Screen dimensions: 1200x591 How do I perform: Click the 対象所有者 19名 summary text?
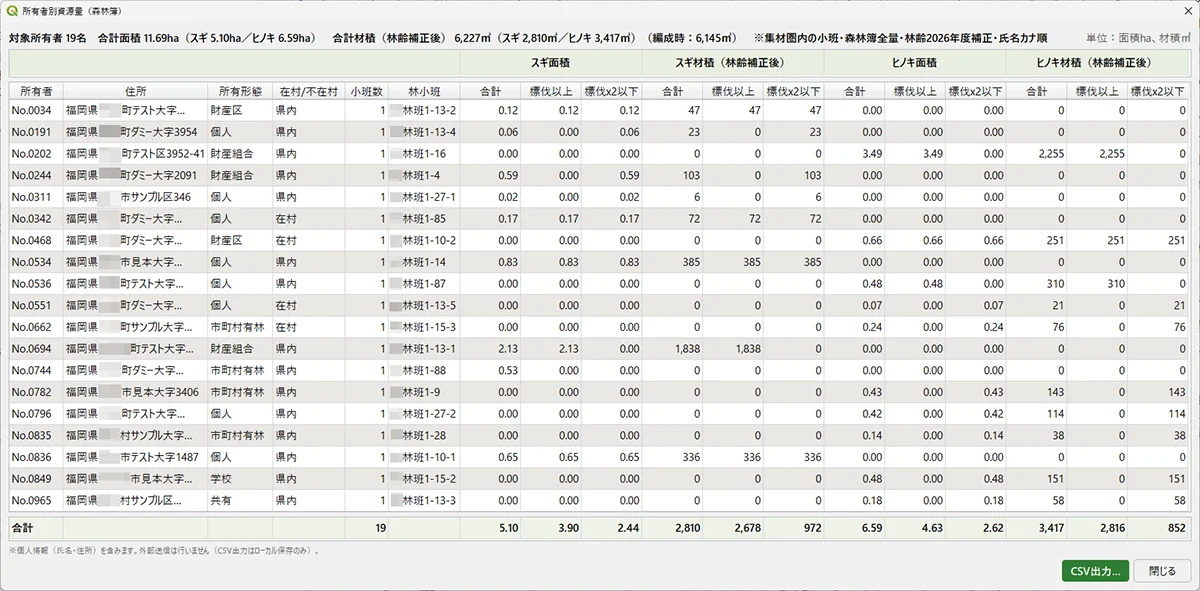point(47,38)
